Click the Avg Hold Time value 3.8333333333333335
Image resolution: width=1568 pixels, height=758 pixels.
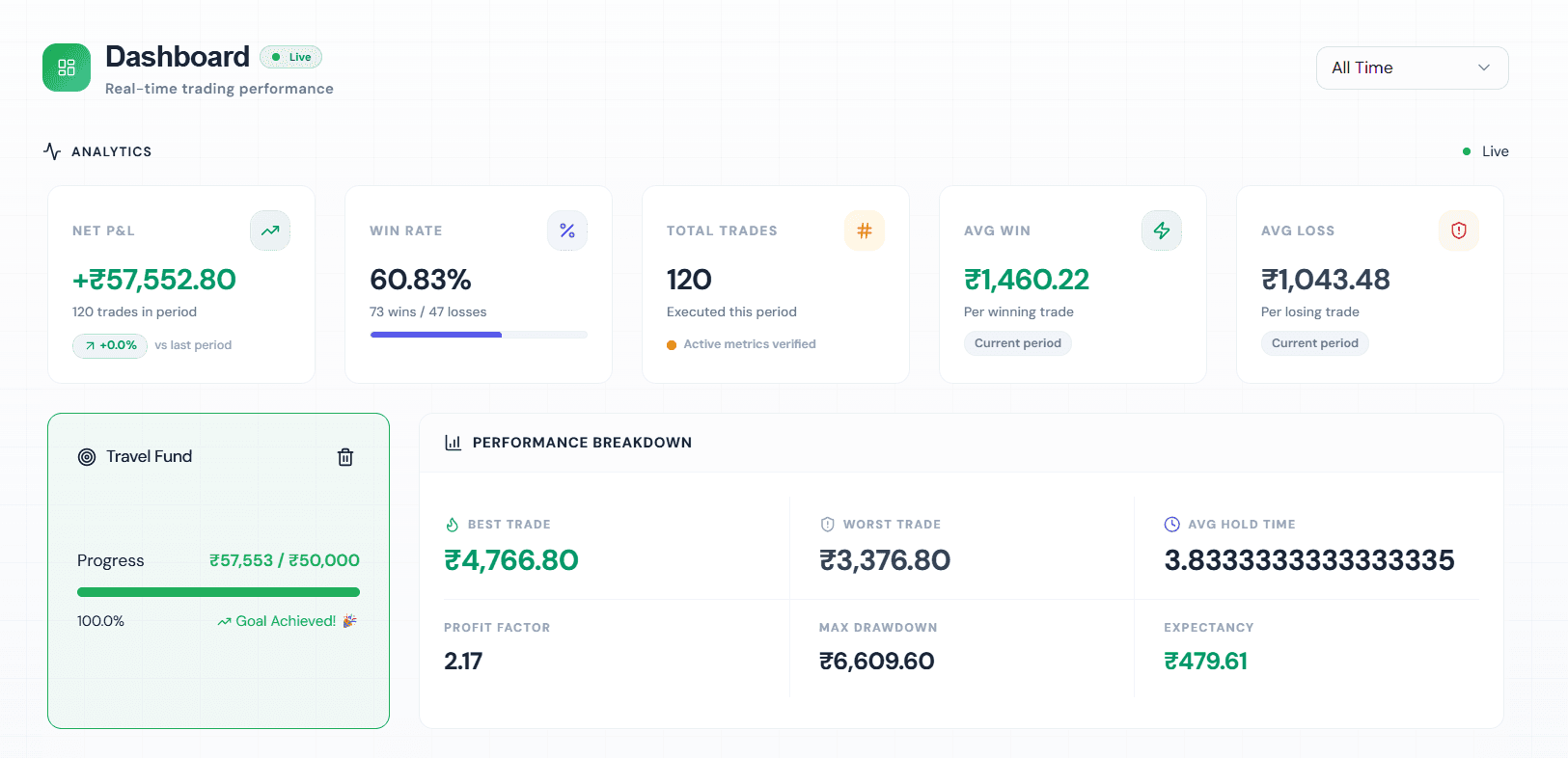1309,560
